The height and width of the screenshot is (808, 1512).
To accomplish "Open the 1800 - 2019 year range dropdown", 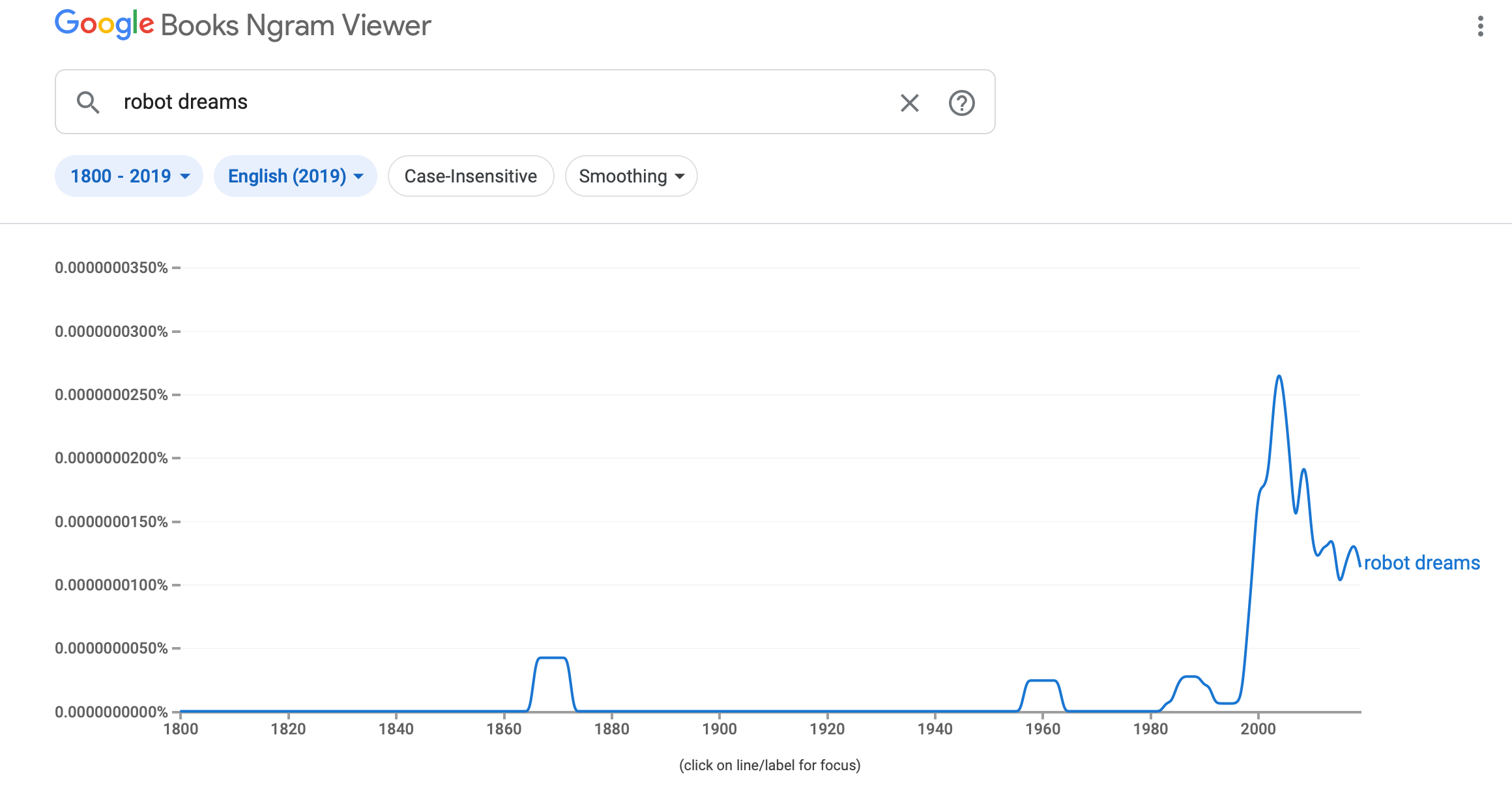I will pyautogui.click(x=129, y=176).
